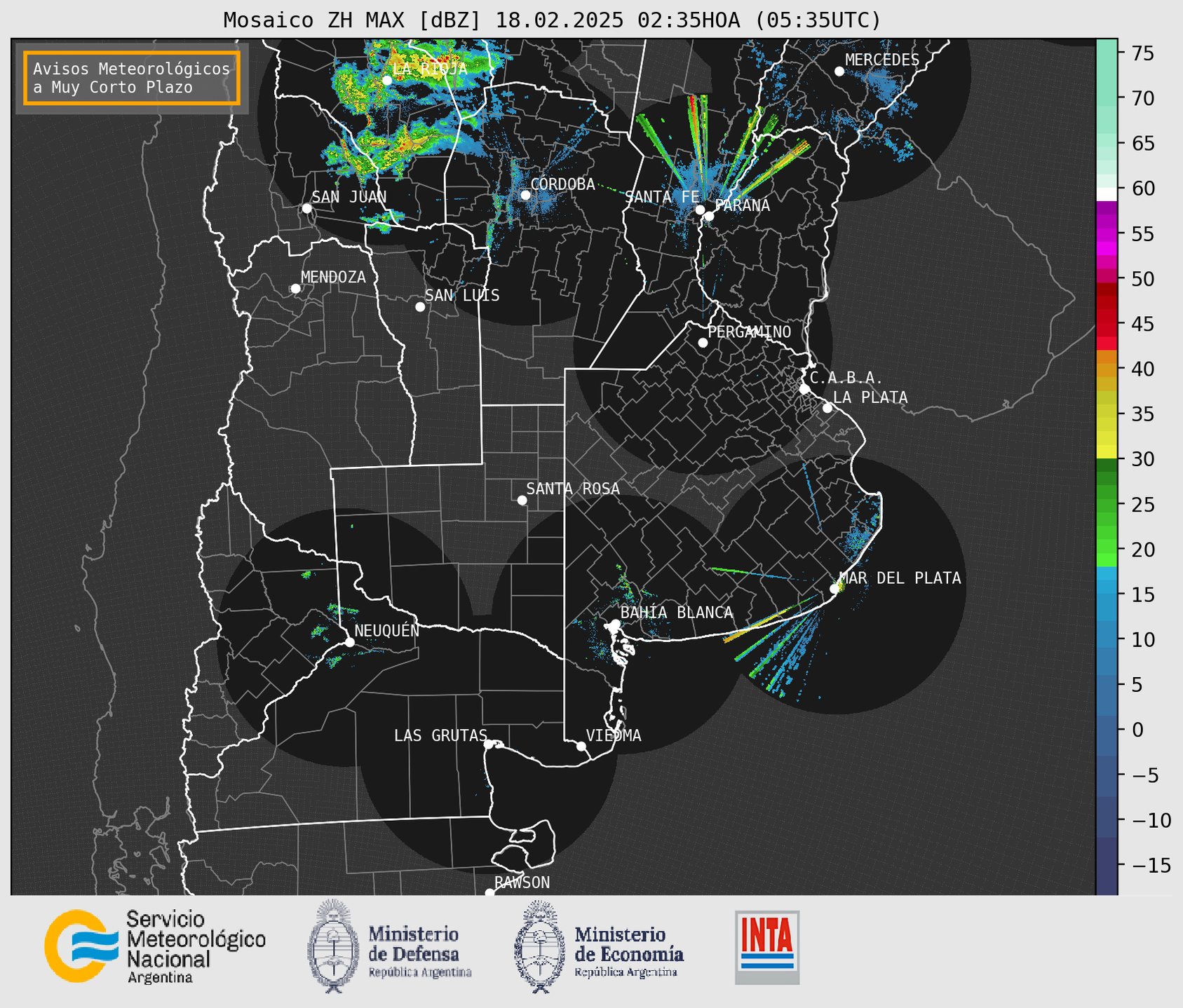Click the MERCEDES city marker dot
The height and width of the screenshot is (1008, 1183).
pos(839,71)
